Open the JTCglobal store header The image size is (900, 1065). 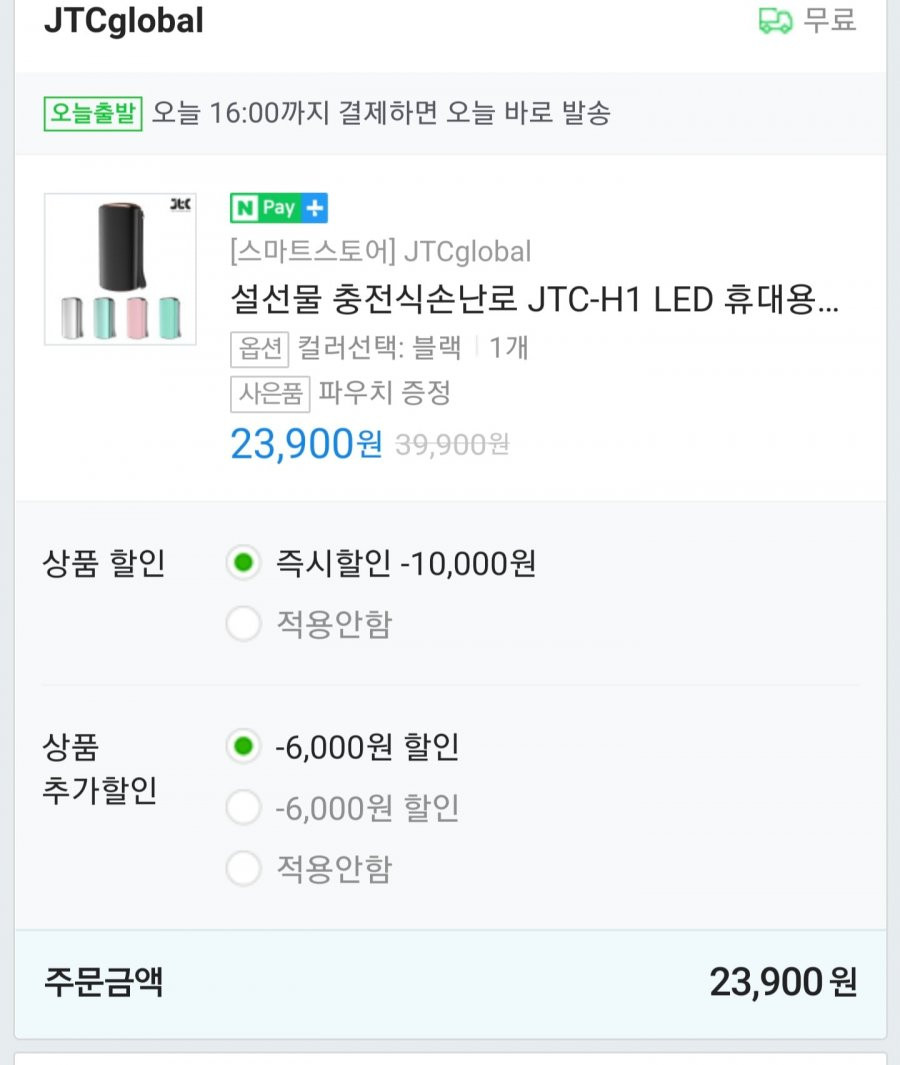(x=124, y=20)
